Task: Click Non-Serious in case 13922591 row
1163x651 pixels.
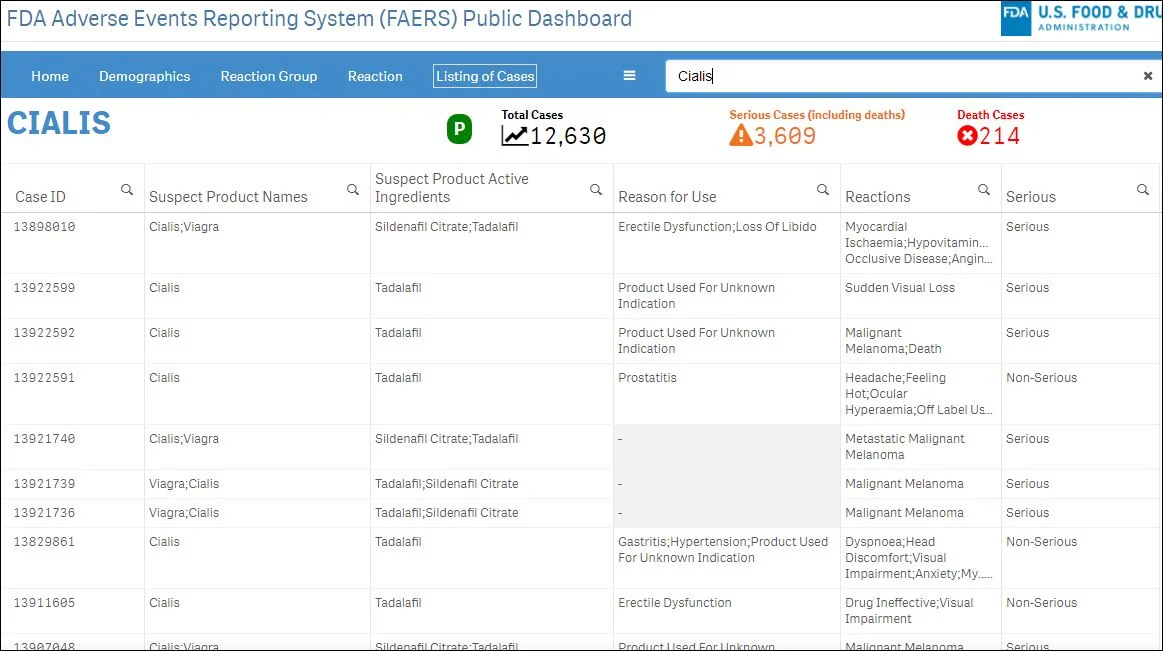Action: [x=1041, y=378]
